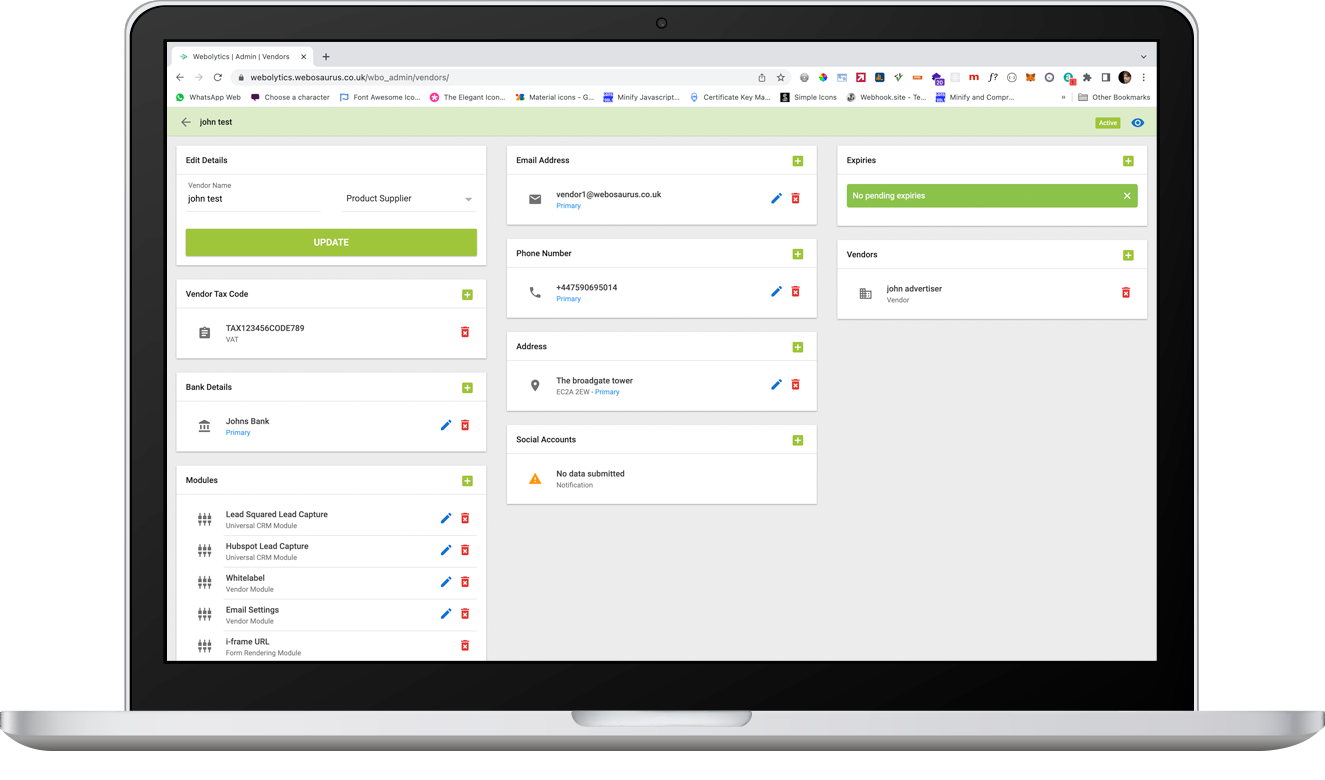Toggle the Active status badge
This screenshot has height=780, width=1325.
(1107, 122)
